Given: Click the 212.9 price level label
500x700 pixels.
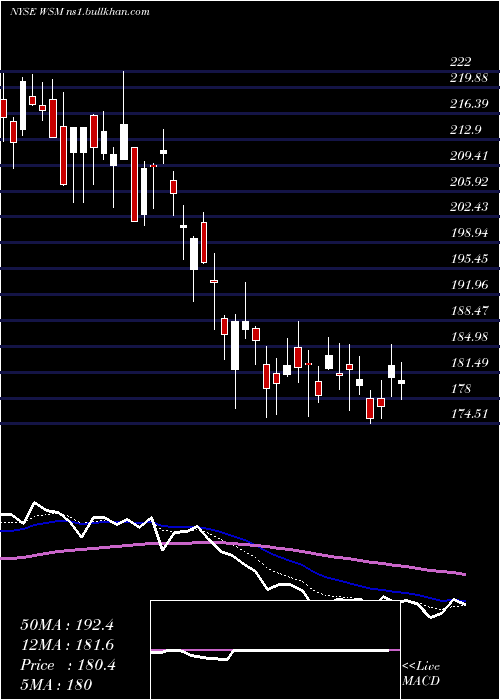Looking at the screenshot, I should point(466,130).
